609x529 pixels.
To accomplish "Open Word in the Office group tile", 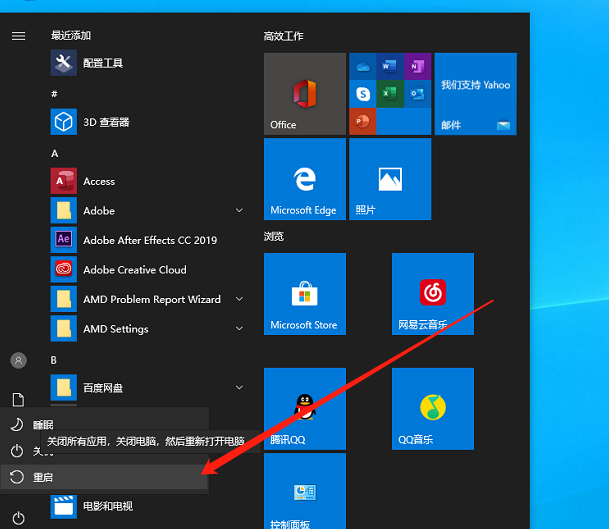I will [x=390, y=67].
